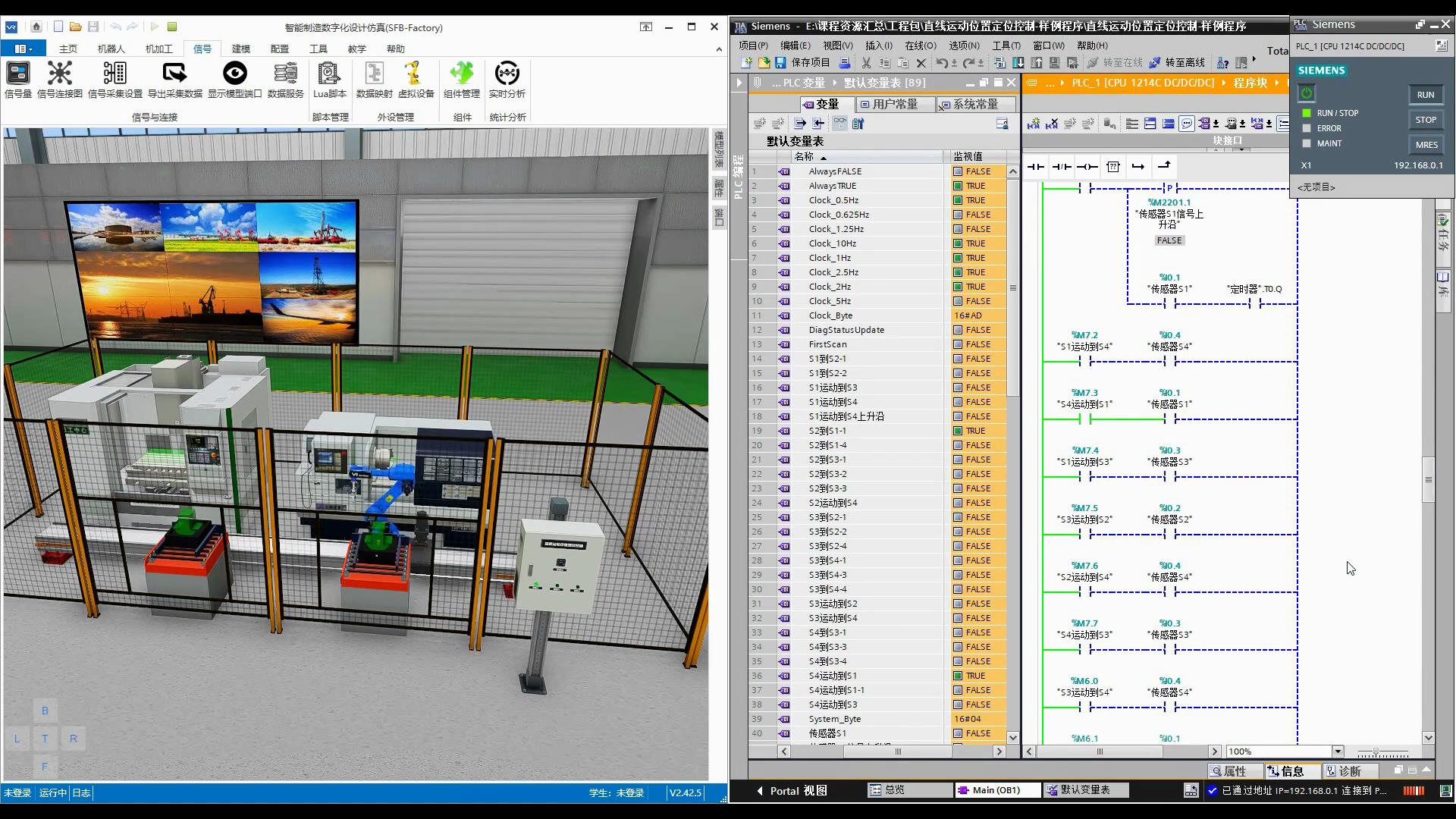Viewport: 1456px width, 819px height.
Task: Toggle the FirstScan monitor value checkbox
Action: [958, 344]
